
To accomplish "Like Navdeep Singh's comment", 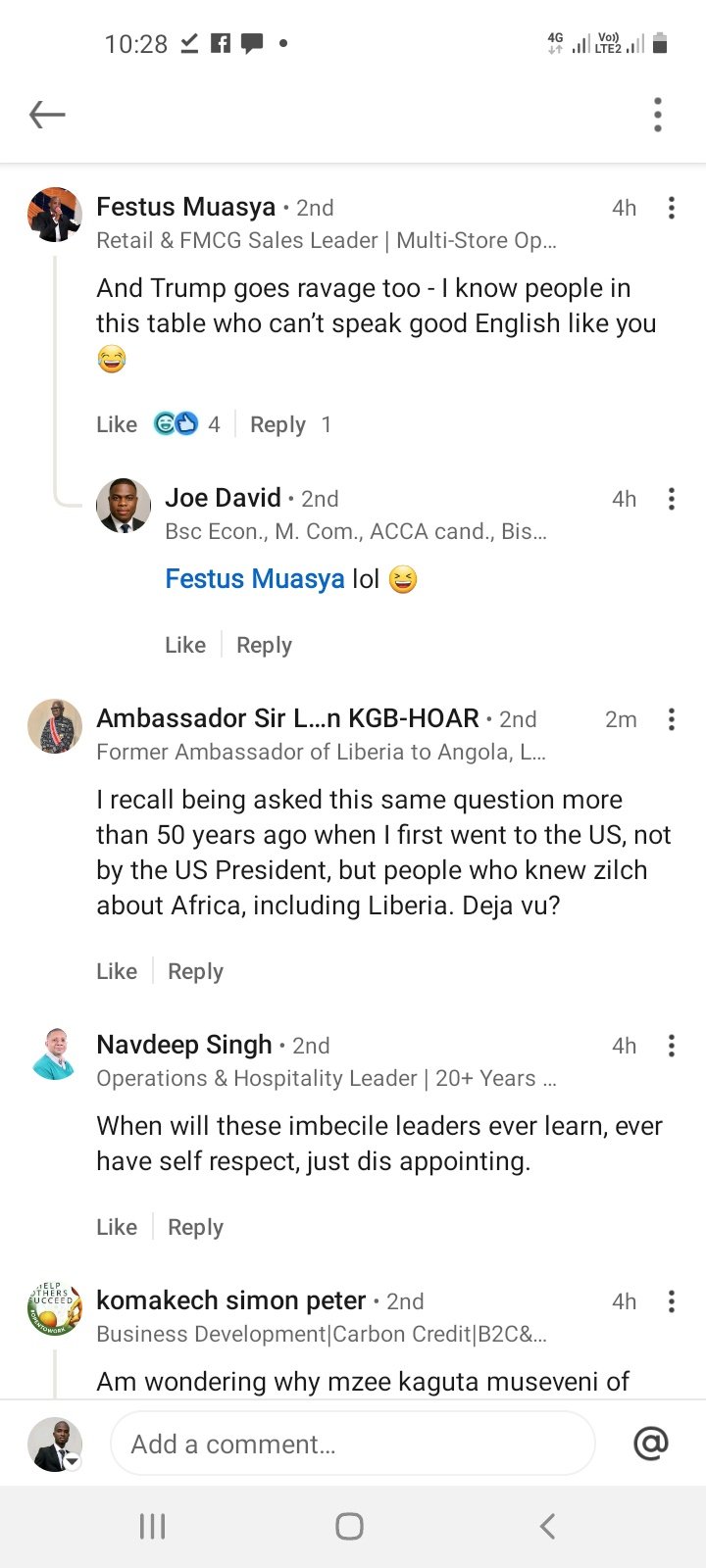I will tap(117, 1227).
